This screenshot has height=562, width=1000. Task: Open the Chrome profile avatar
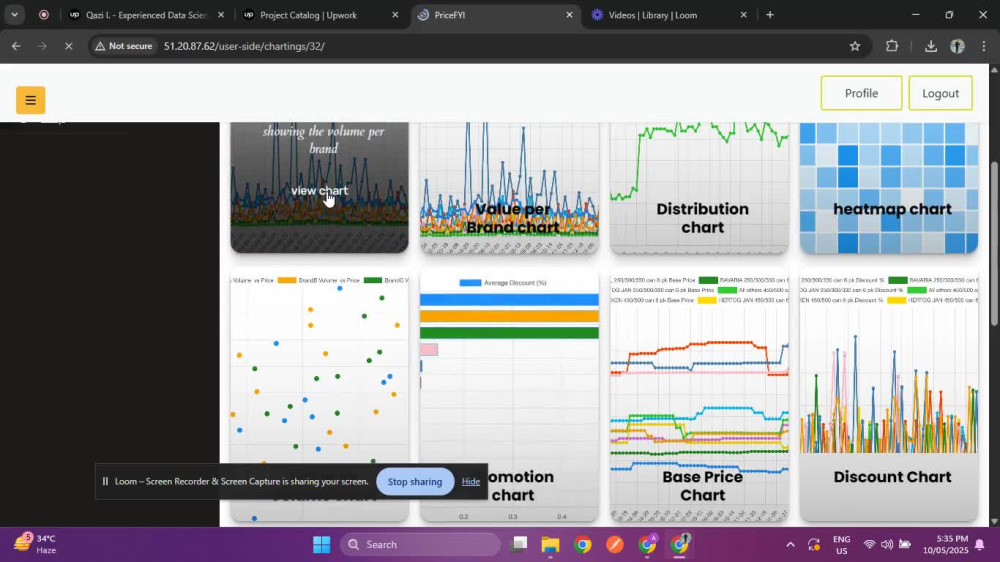[x=957, y=46]
